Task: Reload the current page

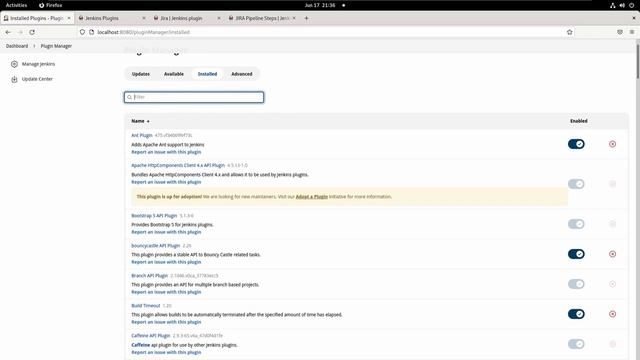Action: 32,32
